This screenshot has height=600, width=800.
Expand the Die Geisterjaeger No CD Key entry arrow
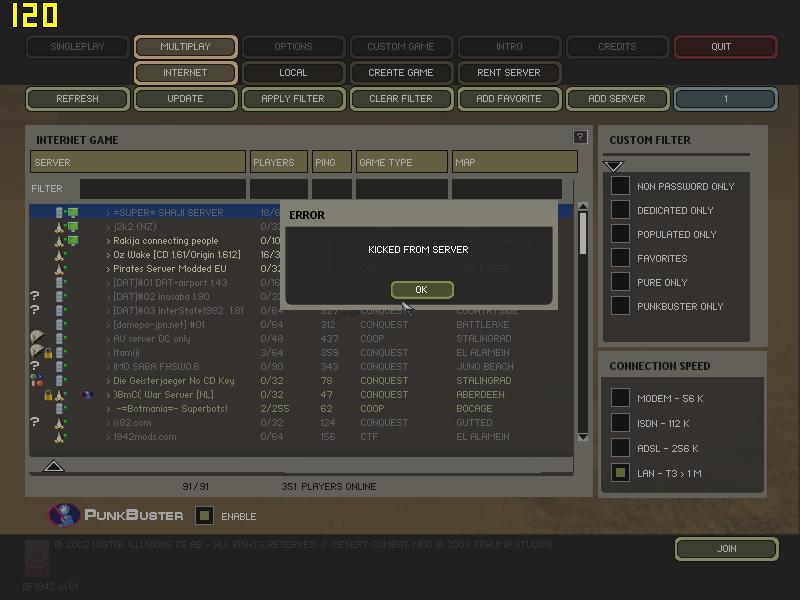(x=108, y=381)
